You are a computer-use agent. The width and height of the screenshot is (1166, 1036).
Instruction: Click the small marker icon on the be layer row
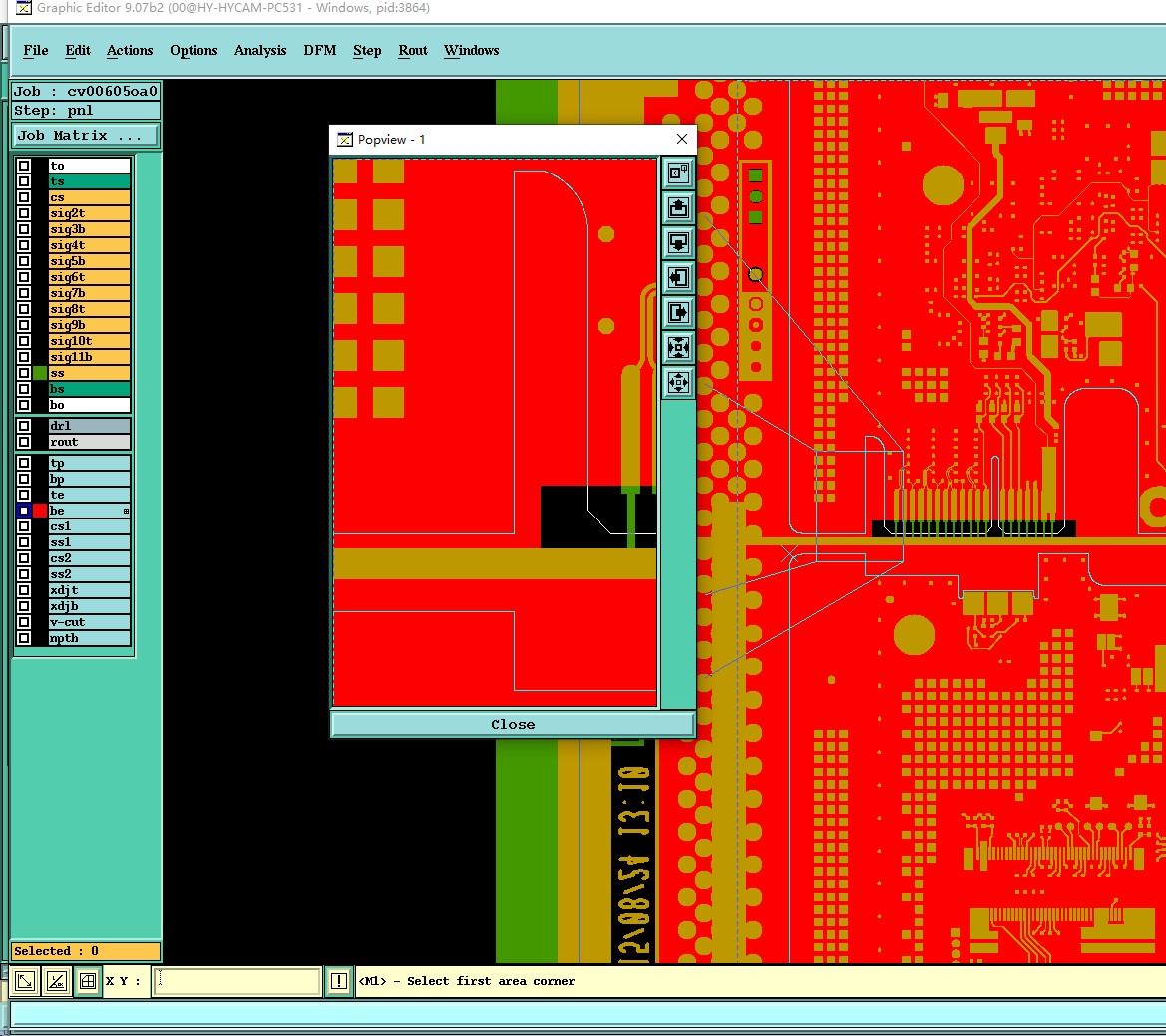[x=126, y=511]
